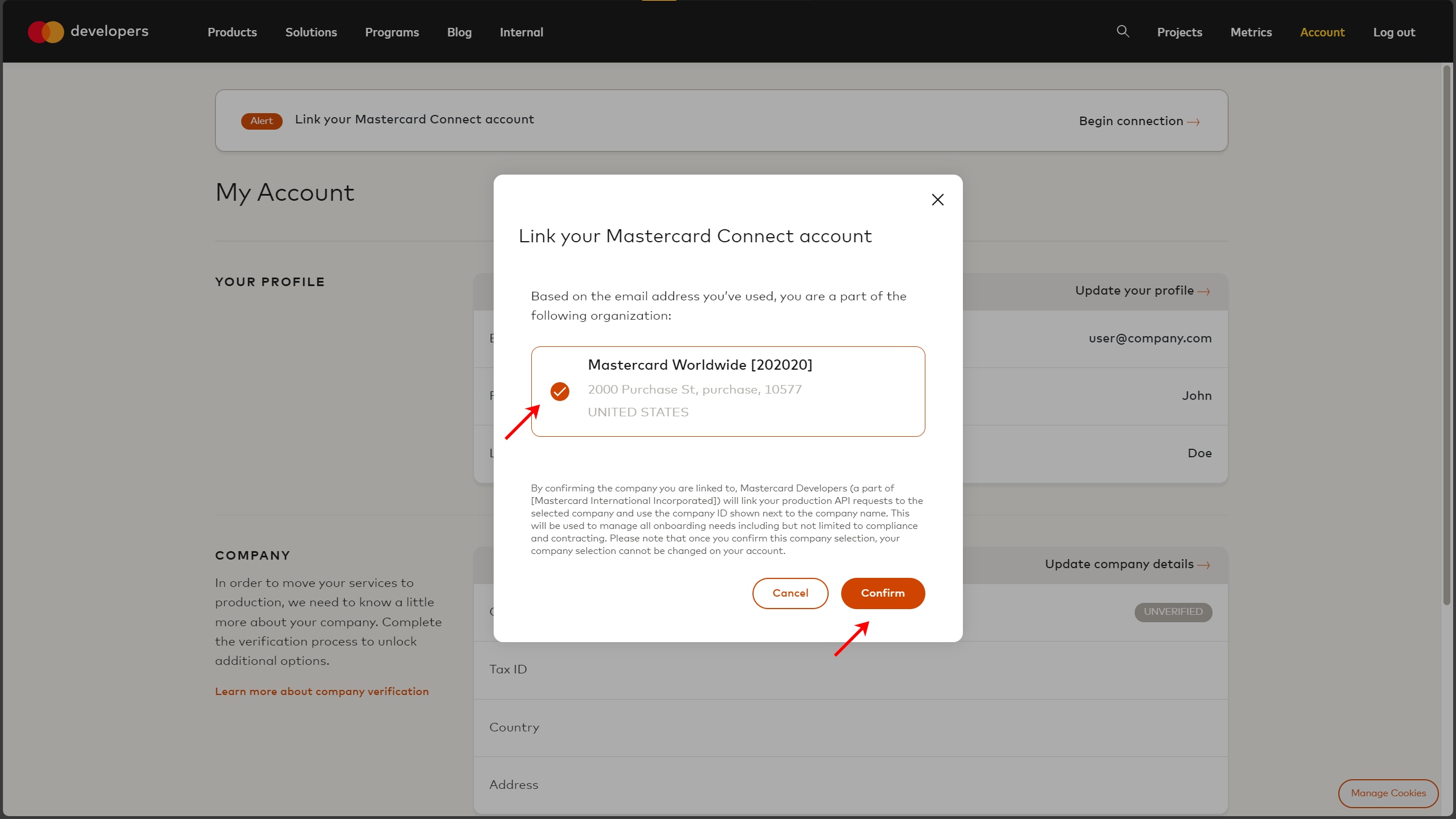
Task: Open Manage Cookies settings
Action: [1388, 793]
